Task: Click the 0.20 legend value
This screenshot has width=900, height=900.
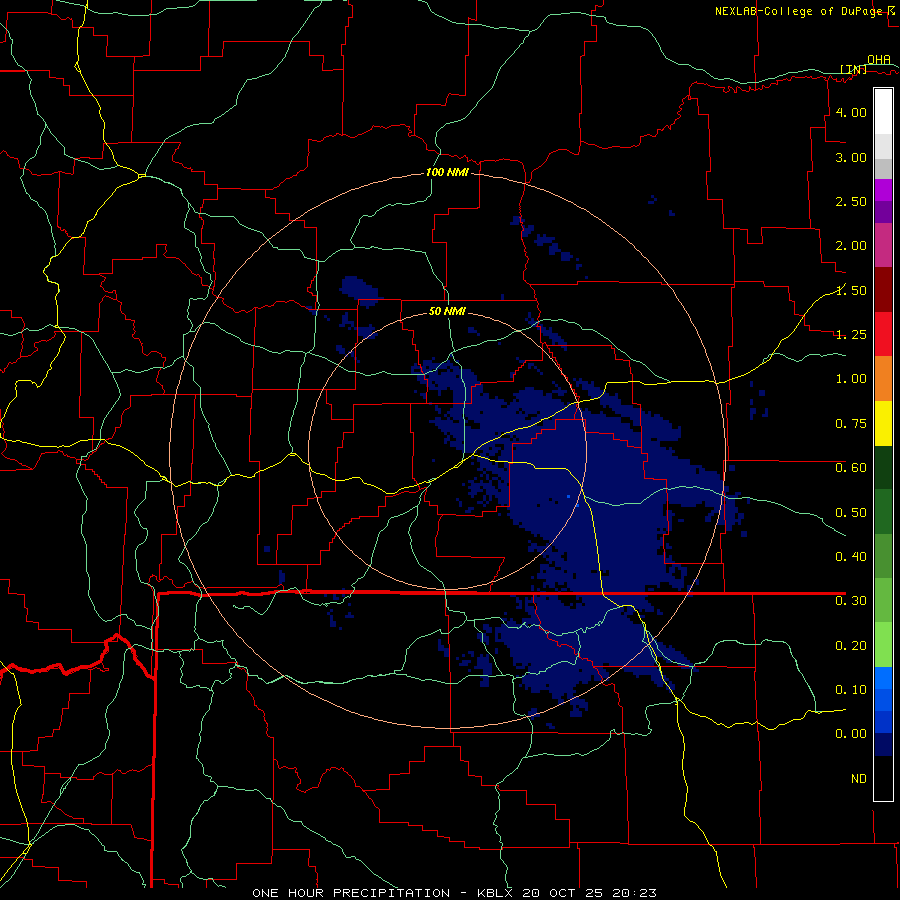Action: [x=851, y=646]
